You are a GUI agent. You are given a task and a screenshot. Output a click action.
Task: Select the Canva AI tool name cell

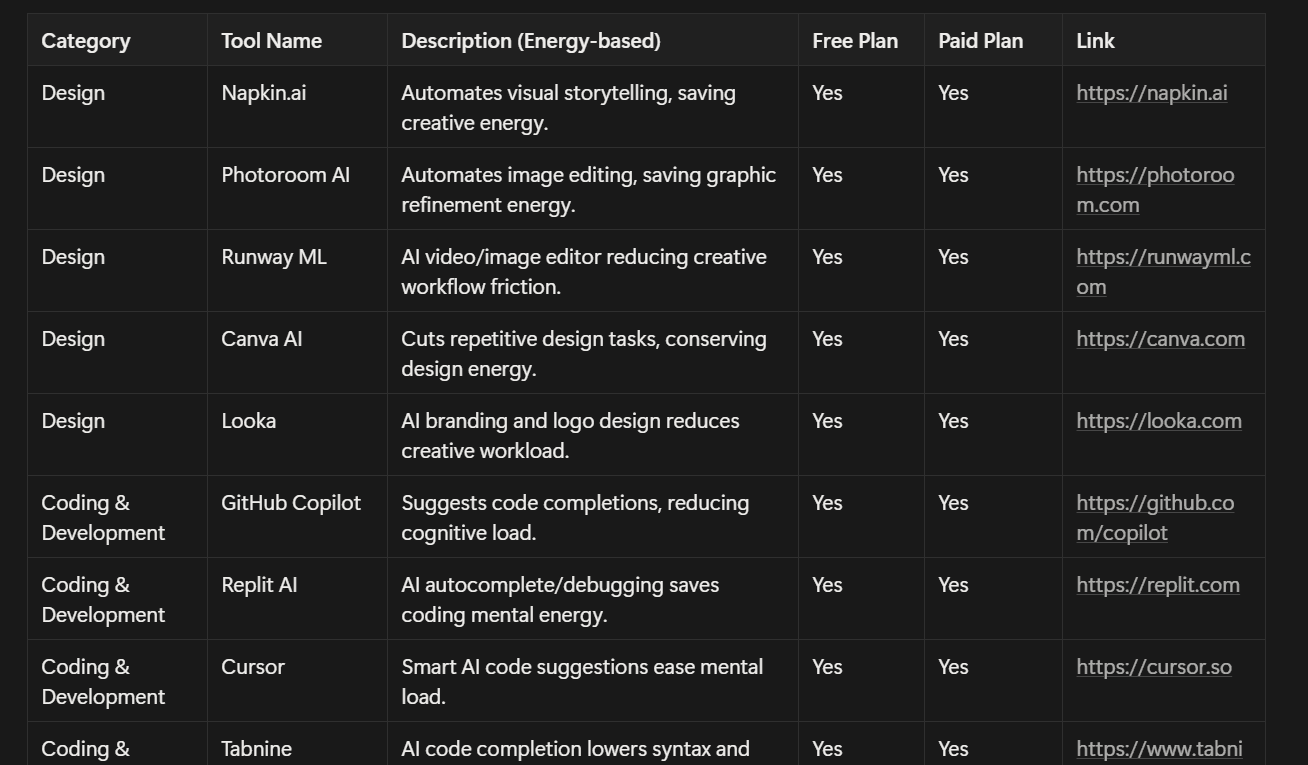click(261, 339)
